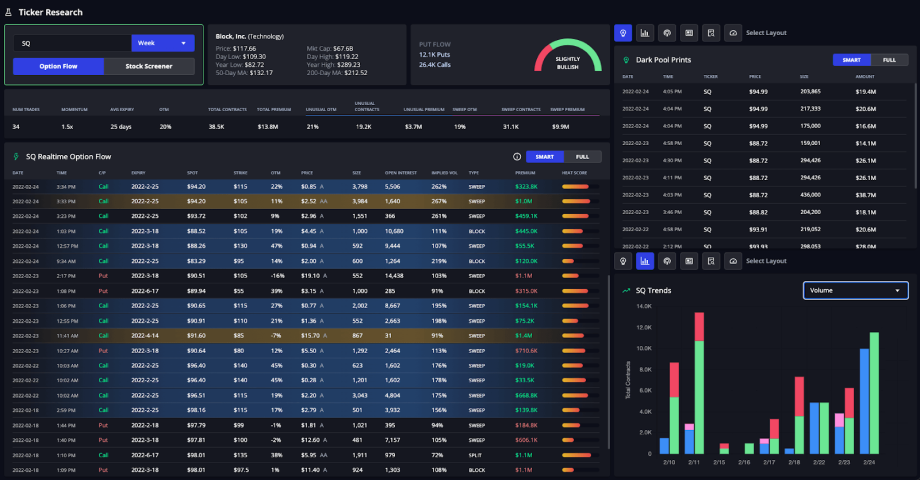
Task: Click the 217,333 dark pool size value
Action: pyautogui.click(x=810, y=109)
